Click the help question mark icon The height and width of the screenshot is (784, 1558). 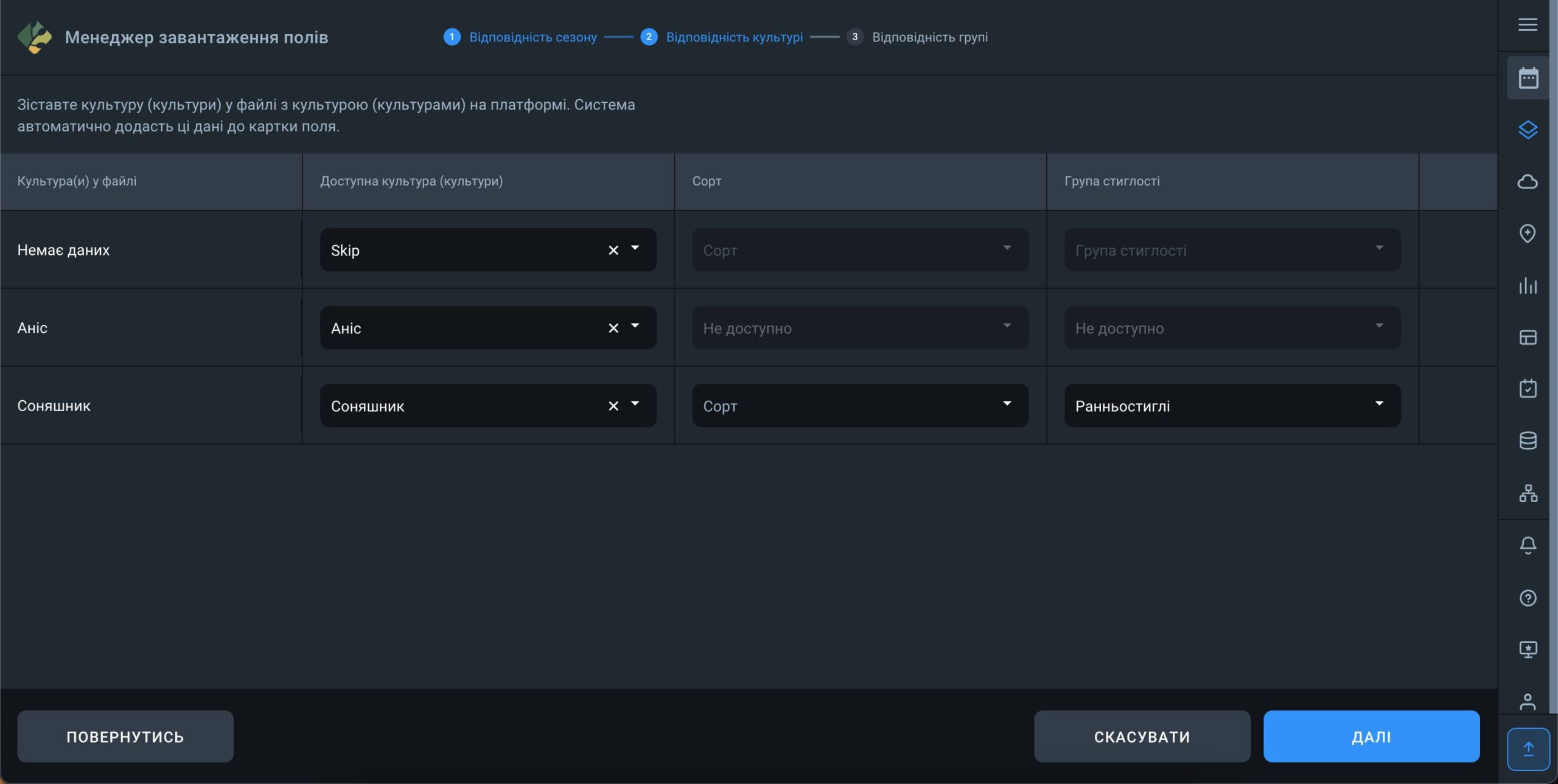click(x=1528, y=598)
